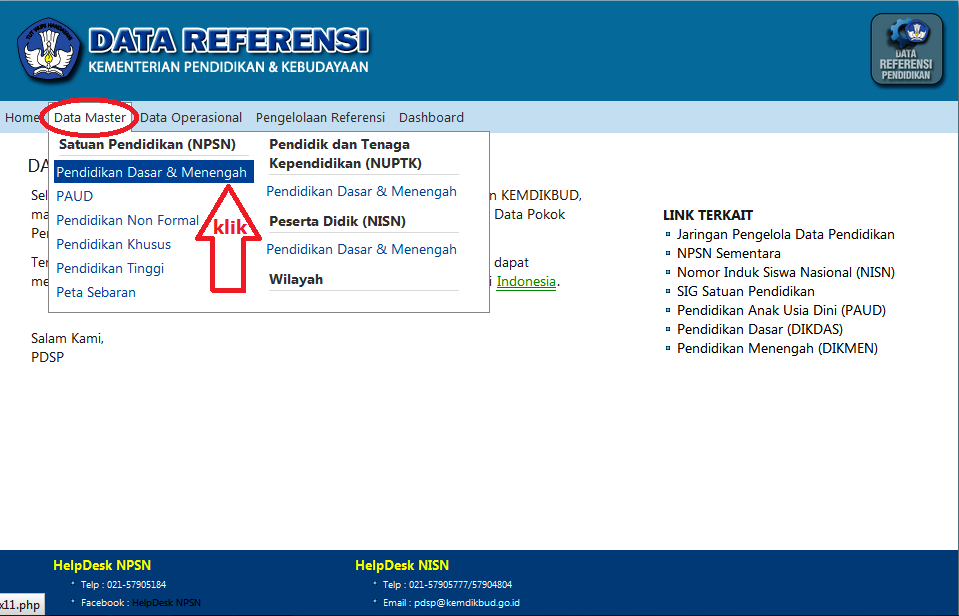
Task: Open the Home menu item
Action: point(20,117)
